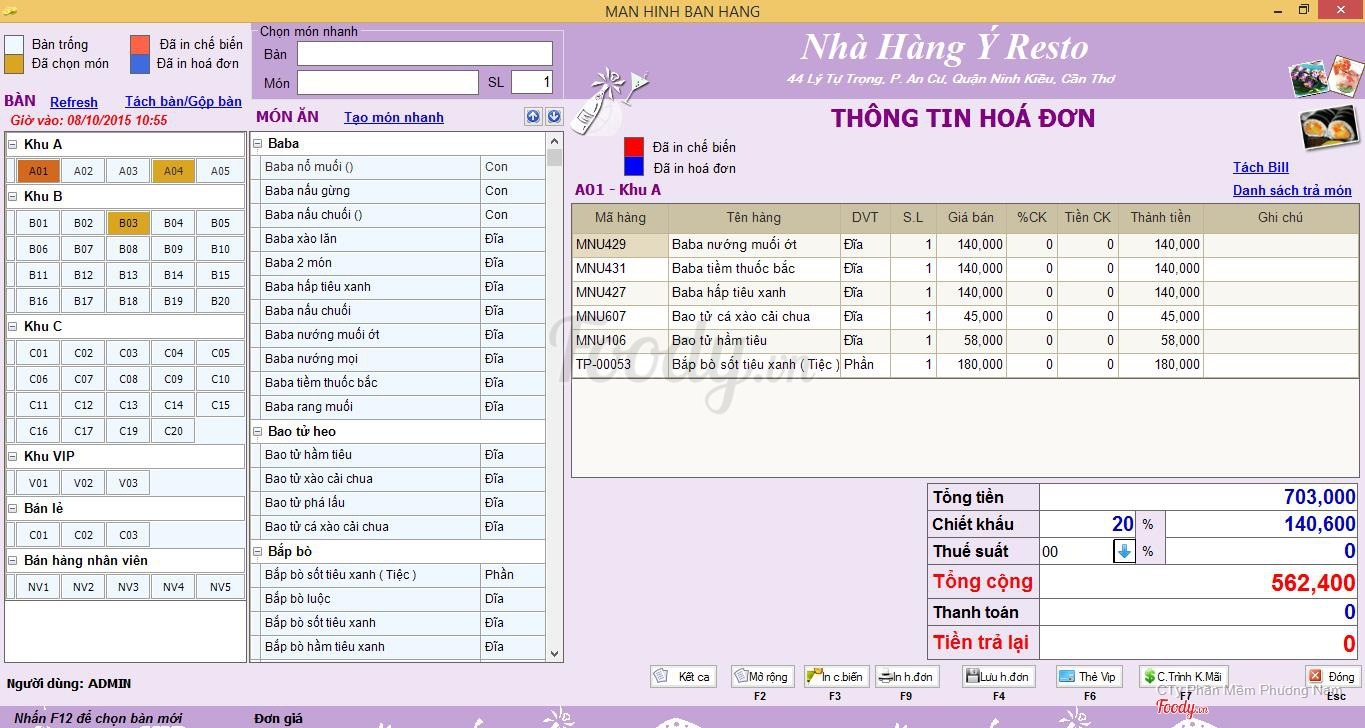1365x728 pixels.
Task: Select table B03 in Khu B
Action: (128, 223)
